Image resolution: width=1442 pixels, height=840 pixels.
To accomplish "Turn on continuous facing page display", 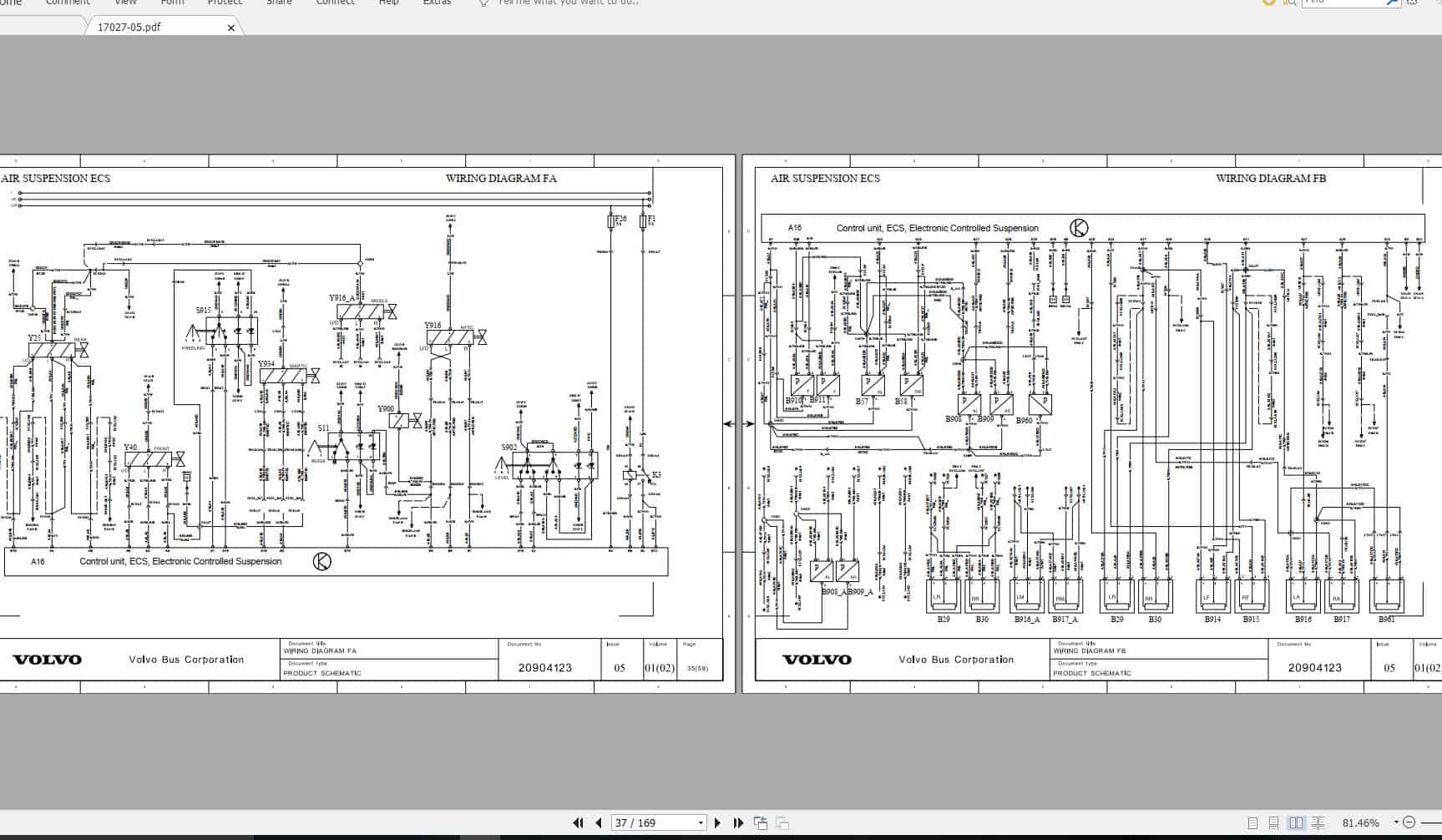I will pos(1318,823).
